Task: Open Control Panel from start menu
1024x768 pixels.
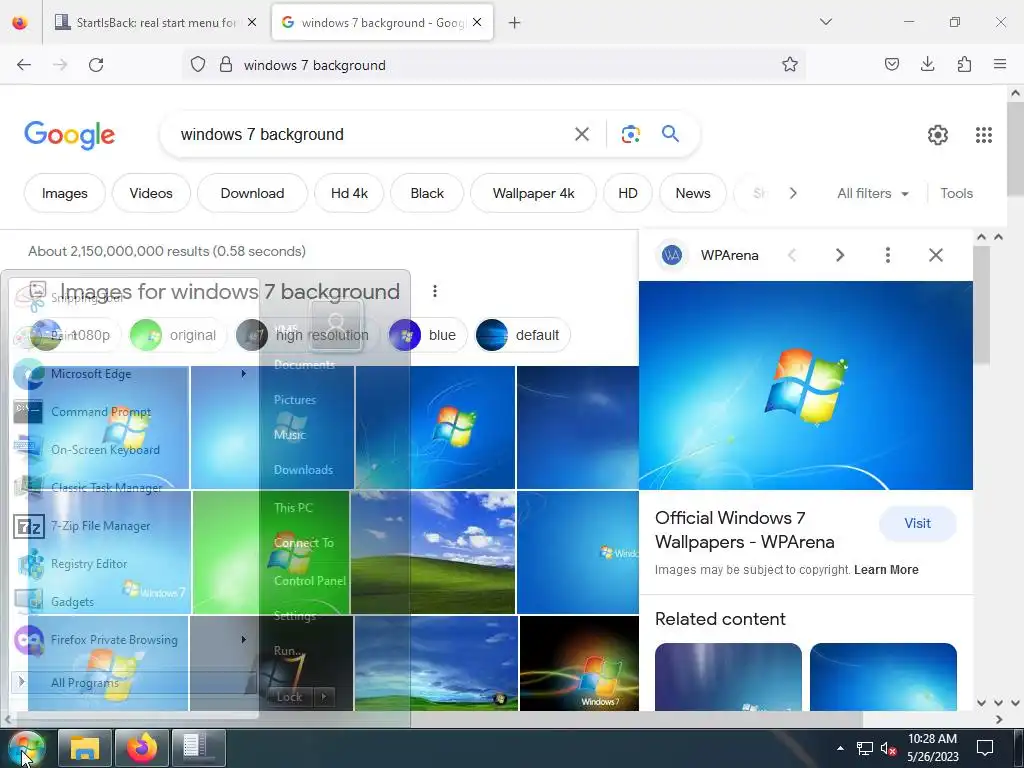Action: pyautogui.click(x=310, y=581)
